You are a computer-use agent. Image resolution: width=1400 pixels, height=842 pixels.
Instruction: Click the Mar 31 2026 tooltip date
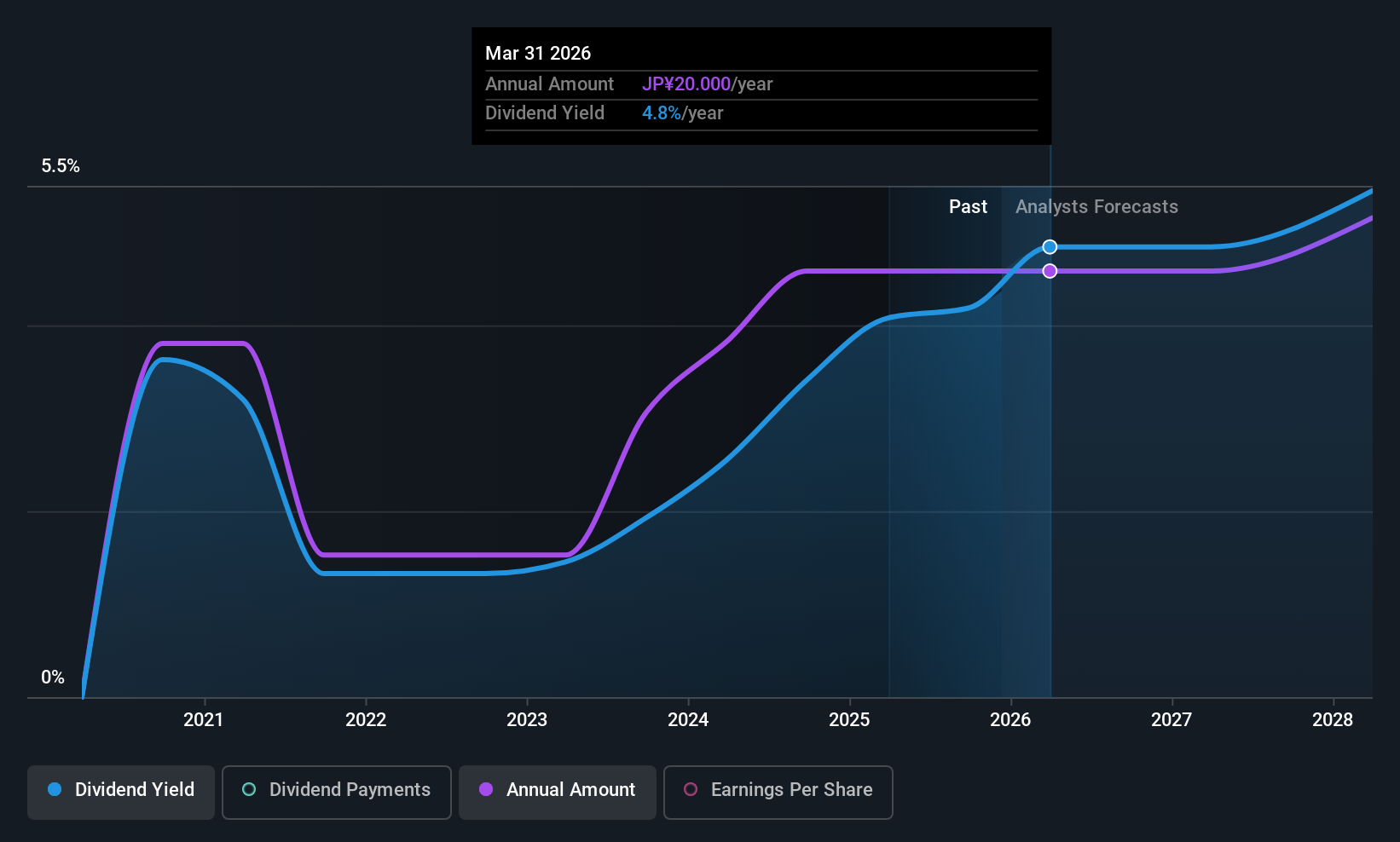click(x=538, y=54)
